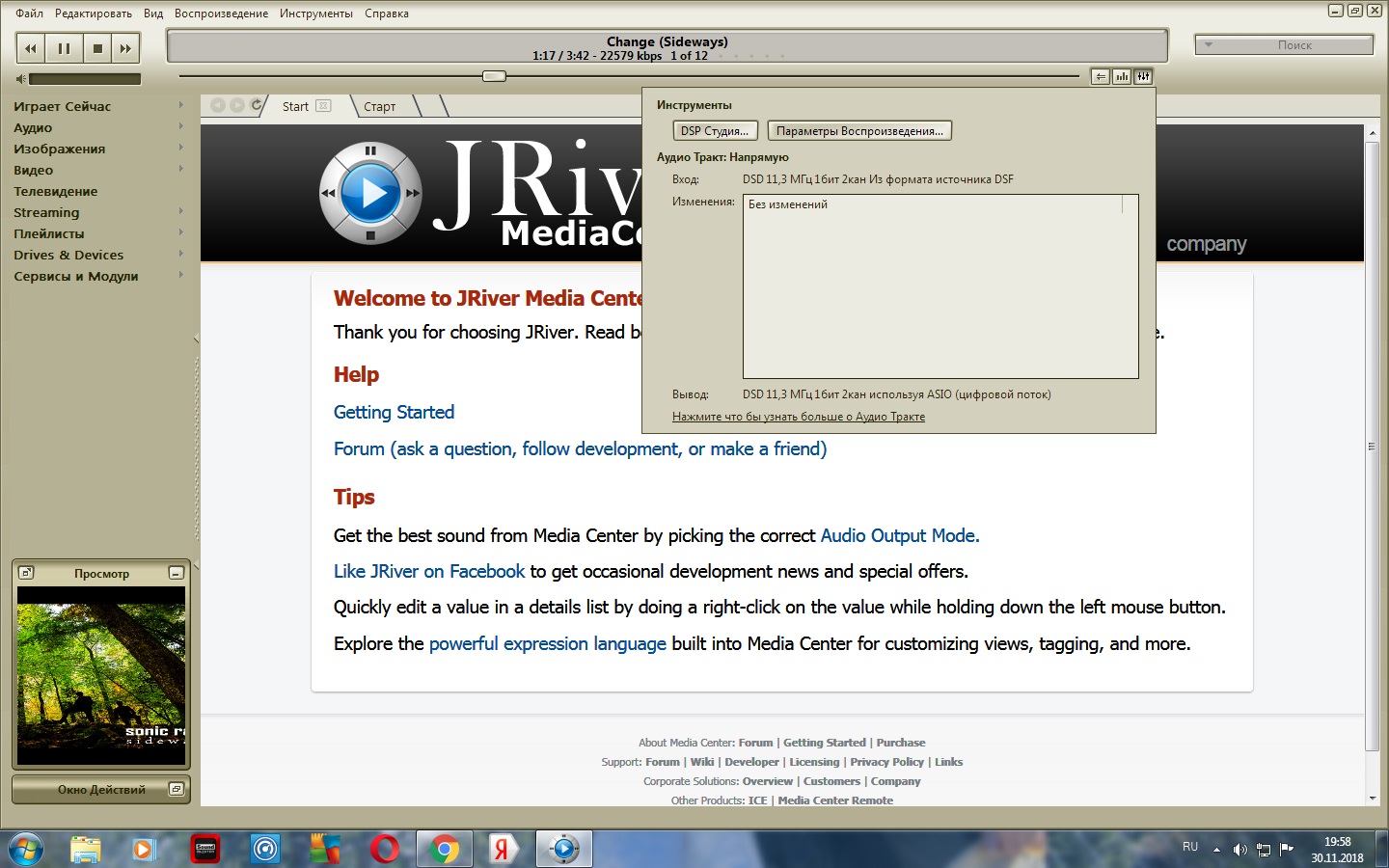
Task: Adjust the volume slider bar
Action: click(x=85, y=79)
